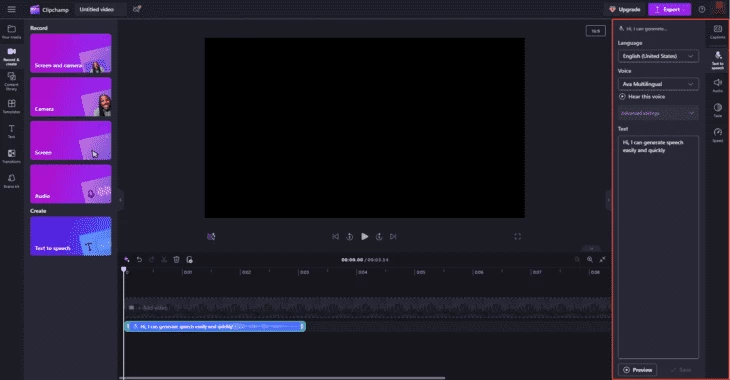Click the 0:04 mark on the ruler
Image resolution: width=730 pixels, height=380 pixels.
[362, 272]
